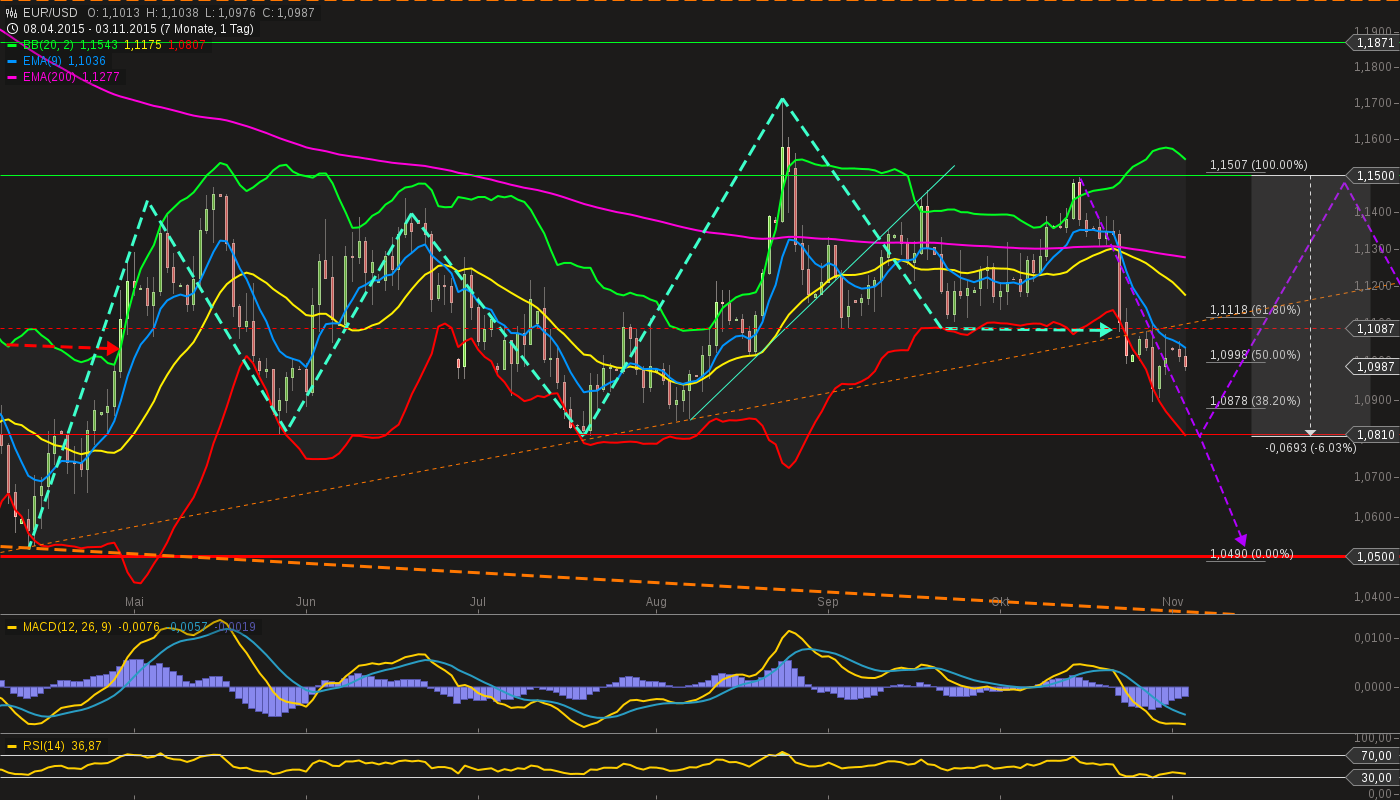Click the 1,1700 price axis label
Image resolution: width=1400 pixels, height=800 pixels.
click(1374, 103)
